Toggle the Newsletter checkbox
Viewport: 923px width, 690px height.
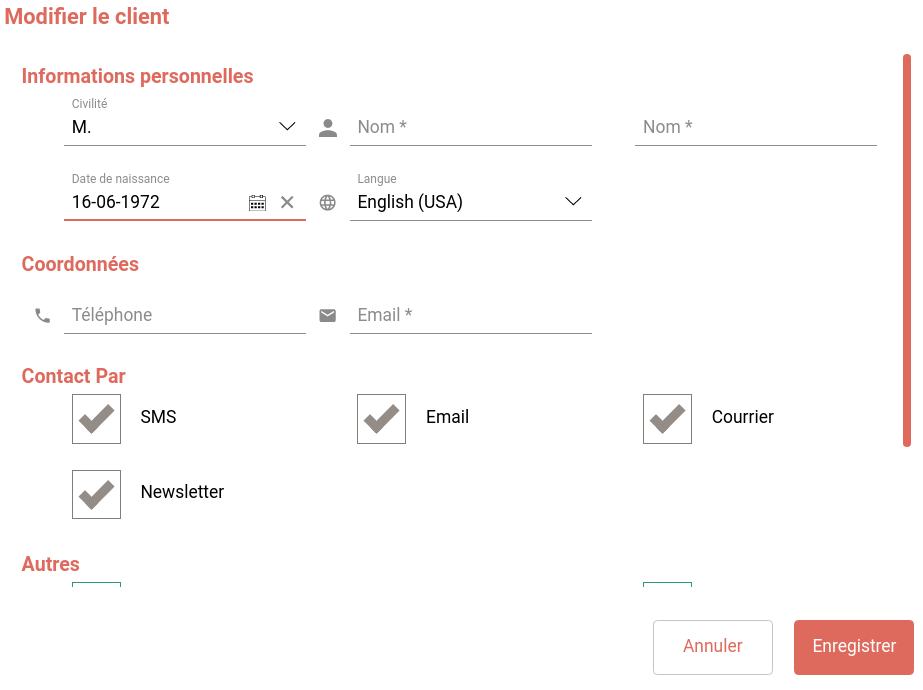click(x=96, y=494)
